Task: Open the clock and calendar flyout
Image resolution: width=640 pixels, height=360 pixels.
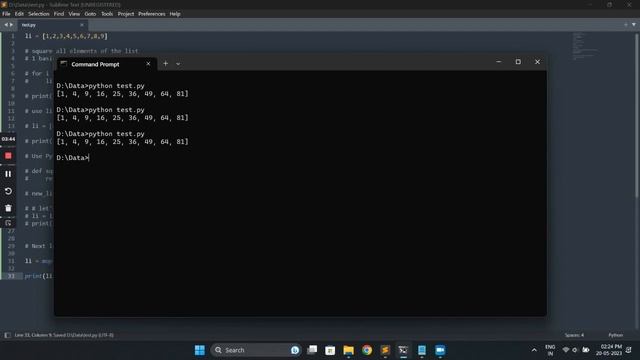Action: [609, 350]
